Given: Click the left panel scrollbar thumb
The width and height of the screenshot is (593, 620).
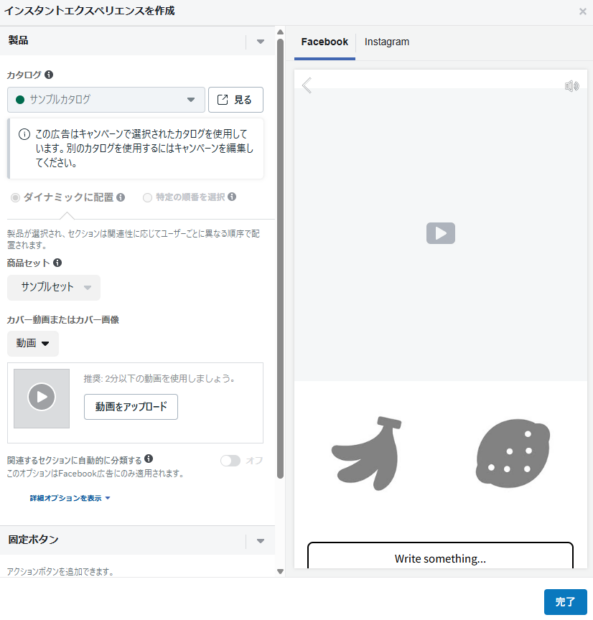Looking at the screenshot, I should point(280,259).
